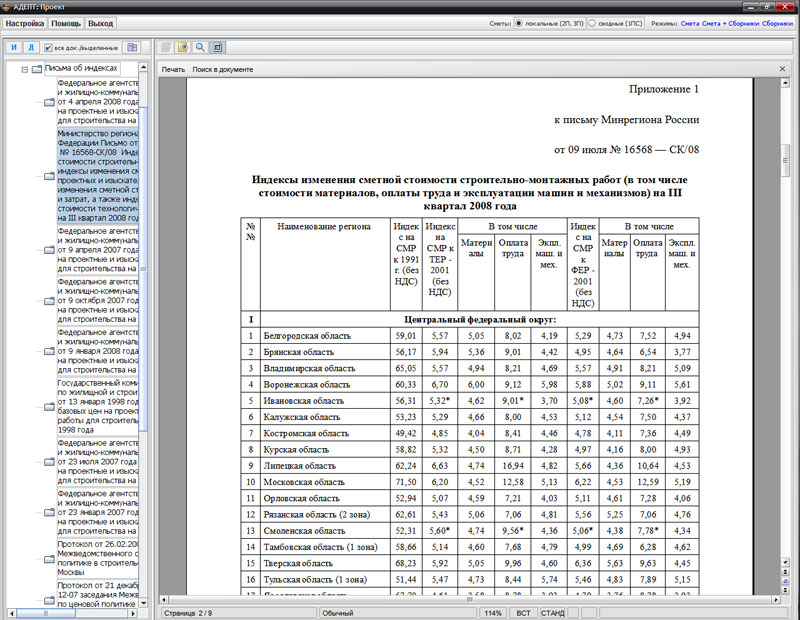Click the magnifying glass search icon
The width and height of the screenshot is (800, 620).
(x=201, y=47)
